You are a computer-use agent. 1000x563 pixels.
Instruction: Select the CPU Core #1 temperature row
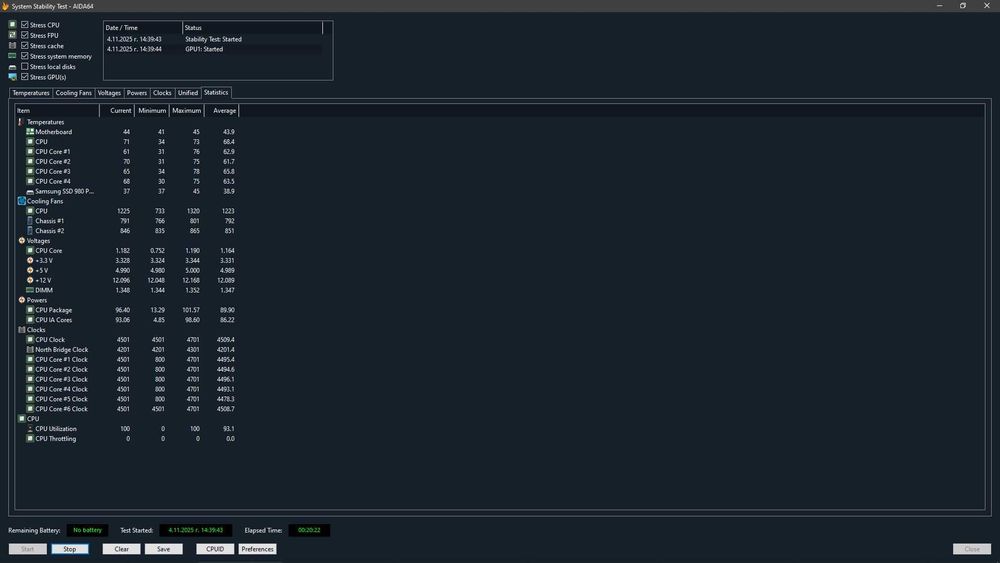[x=128, y=152]
